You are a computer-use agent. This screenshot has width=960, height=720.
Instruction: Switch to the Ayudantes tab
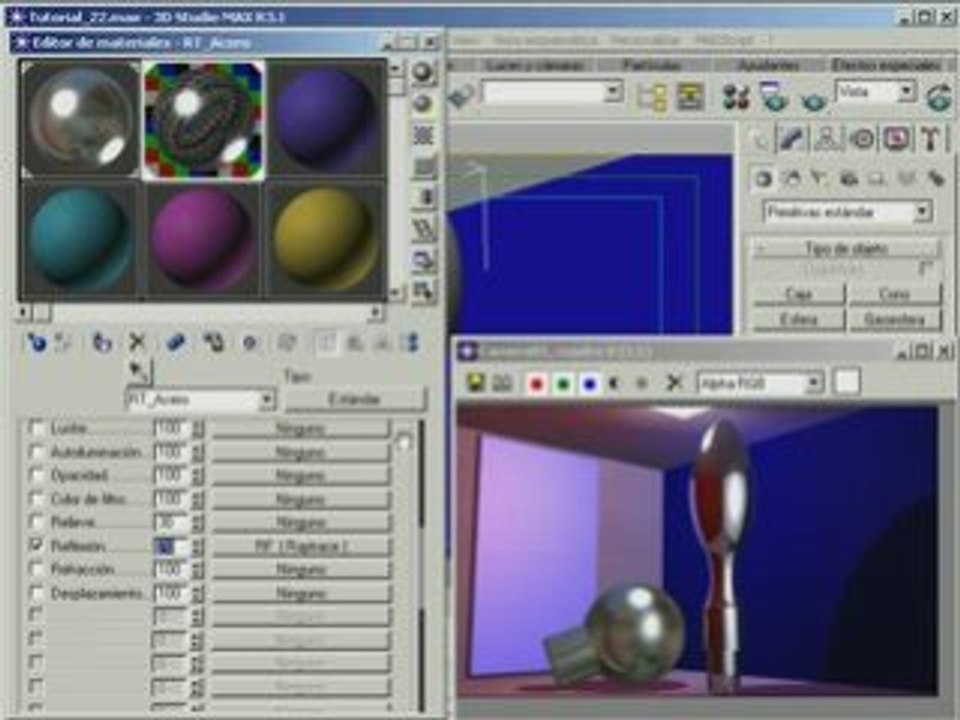(x=768, y=65)
